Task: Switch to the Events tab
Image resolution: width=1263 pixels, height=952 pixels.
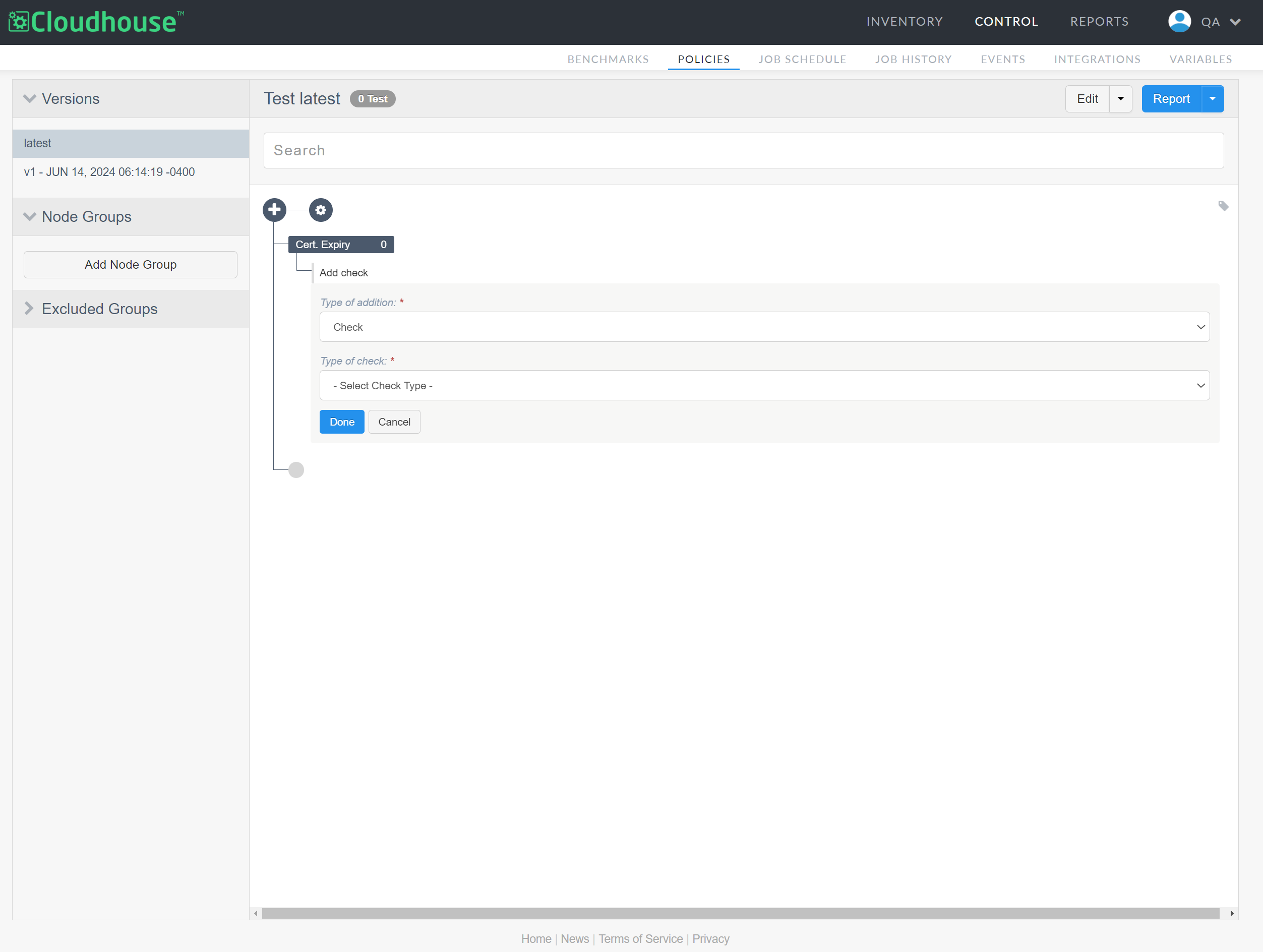Action: (x=1003, y=59)
